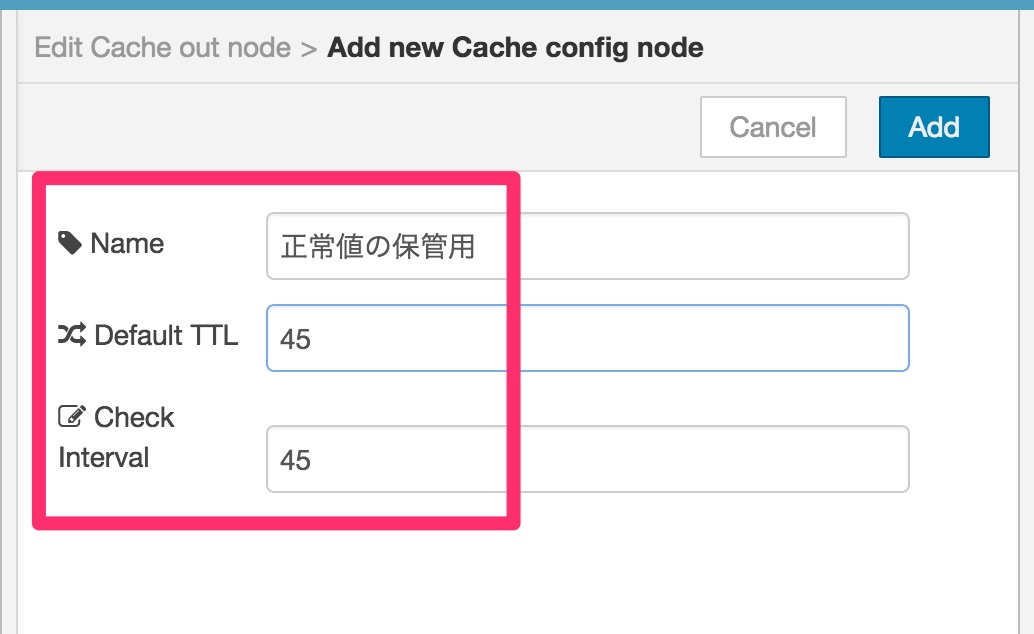Click the pencil-edit icon beside Check Interval
The width and height of the screenshot is (1034, 634).
pos(71,416)
